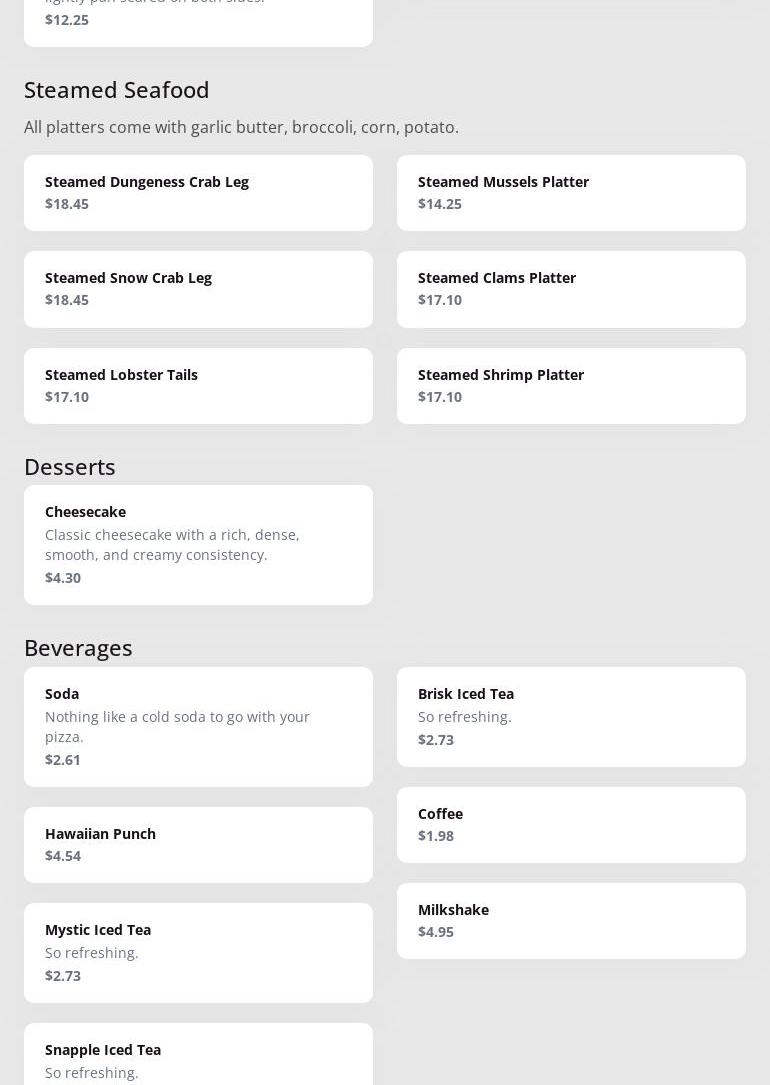This screenshot has width=770, height=1085.
Task: Open the Snapple Iced Tea item
Action: (198, 1055)
